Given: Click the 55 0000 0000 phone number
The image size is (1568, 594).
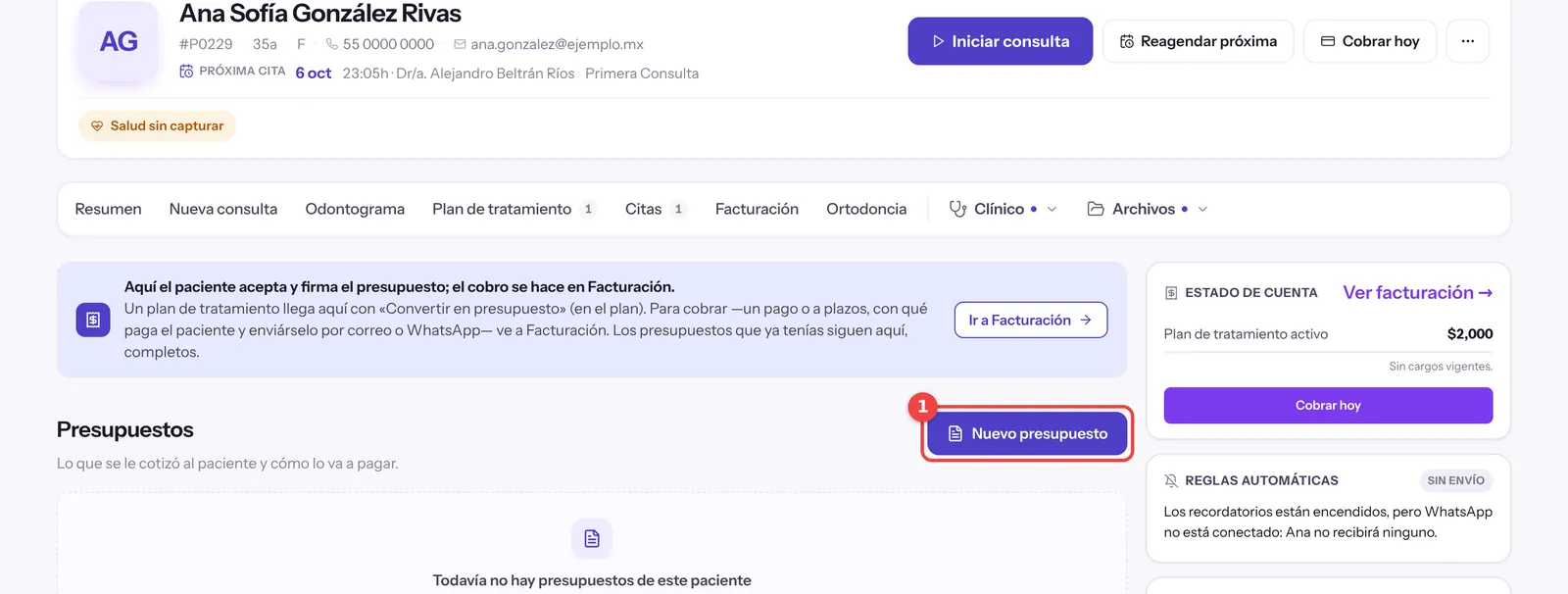Looking at the screenshot, I should 388,44.
